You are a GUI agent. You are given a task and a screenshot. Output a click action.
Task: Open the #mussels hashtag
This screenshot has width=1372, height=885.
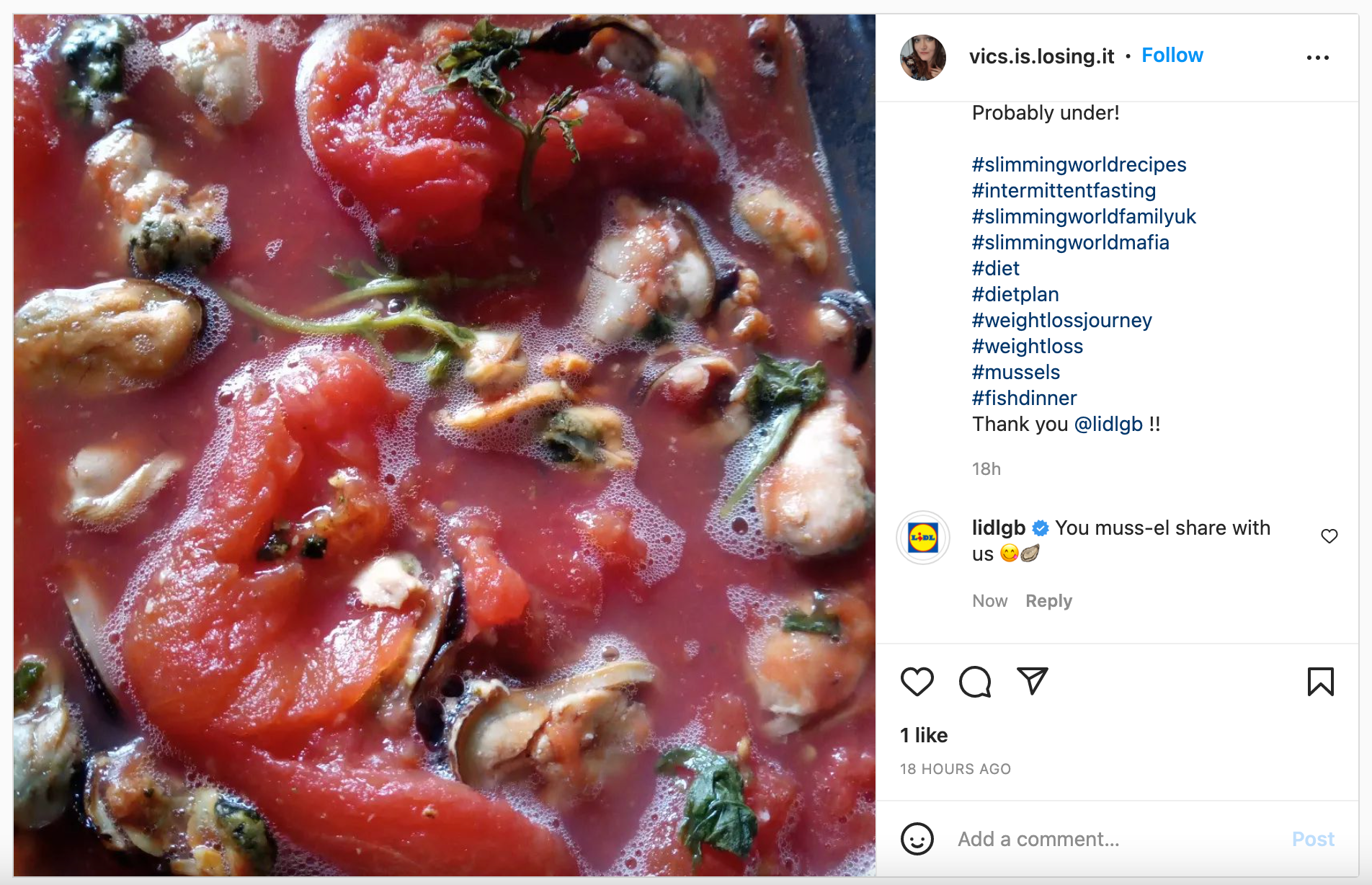tap(1015, 373)
